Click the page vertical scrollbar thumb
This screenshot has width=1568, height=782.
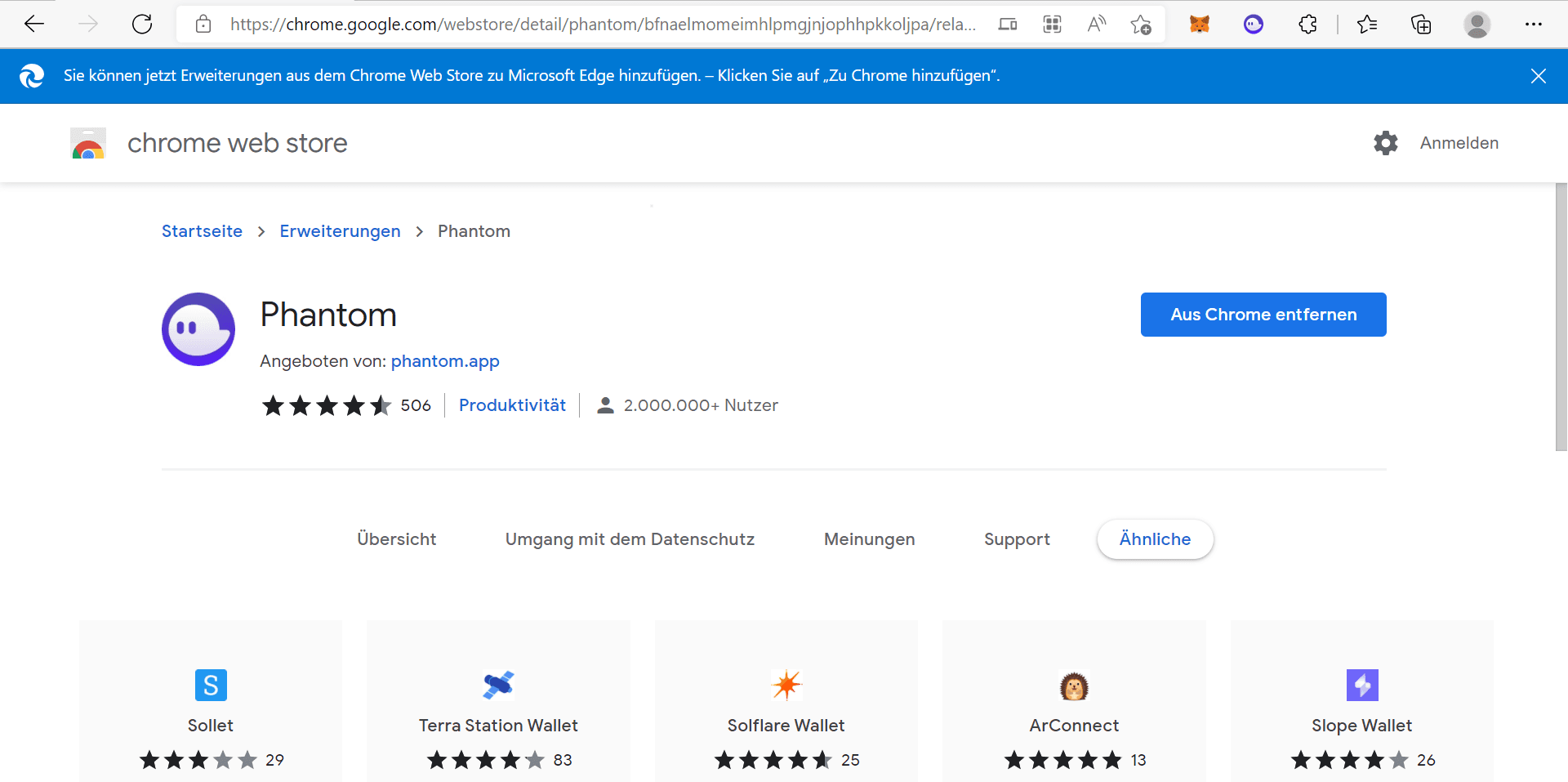click(1561, 317)
